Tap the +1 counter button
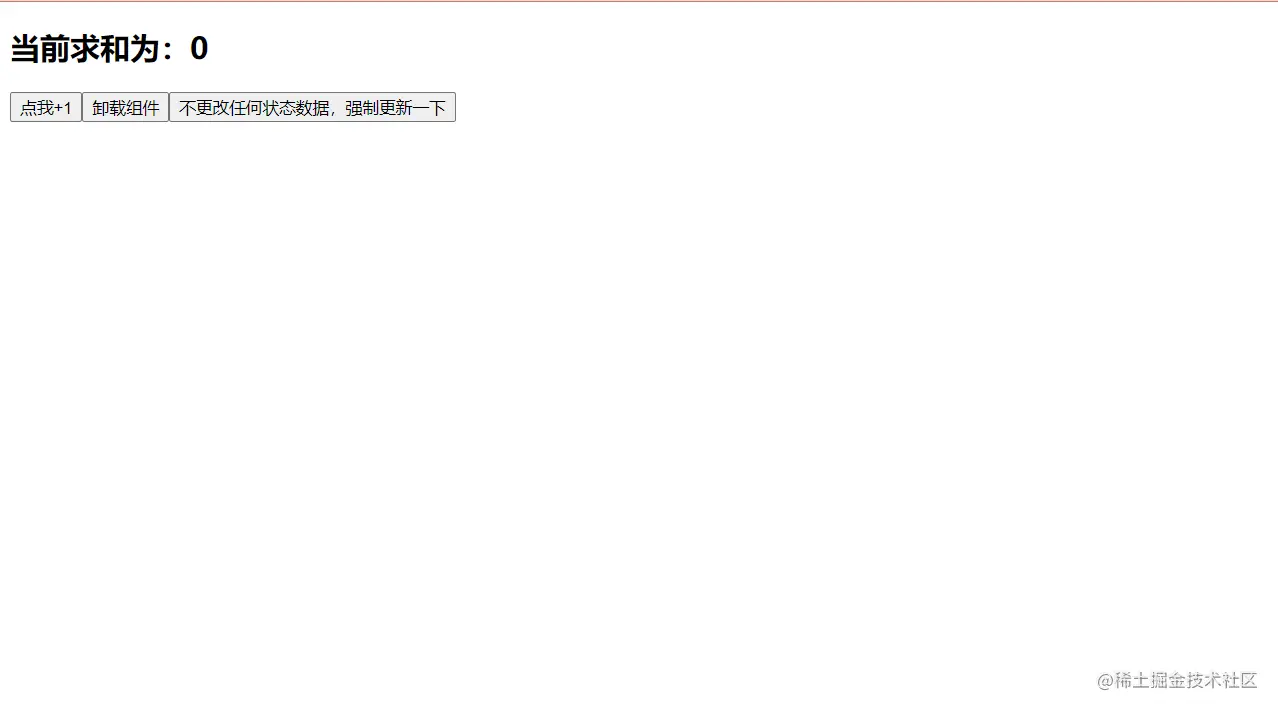Viewport: 1278px width, 711px height. [x=46, y=107]
